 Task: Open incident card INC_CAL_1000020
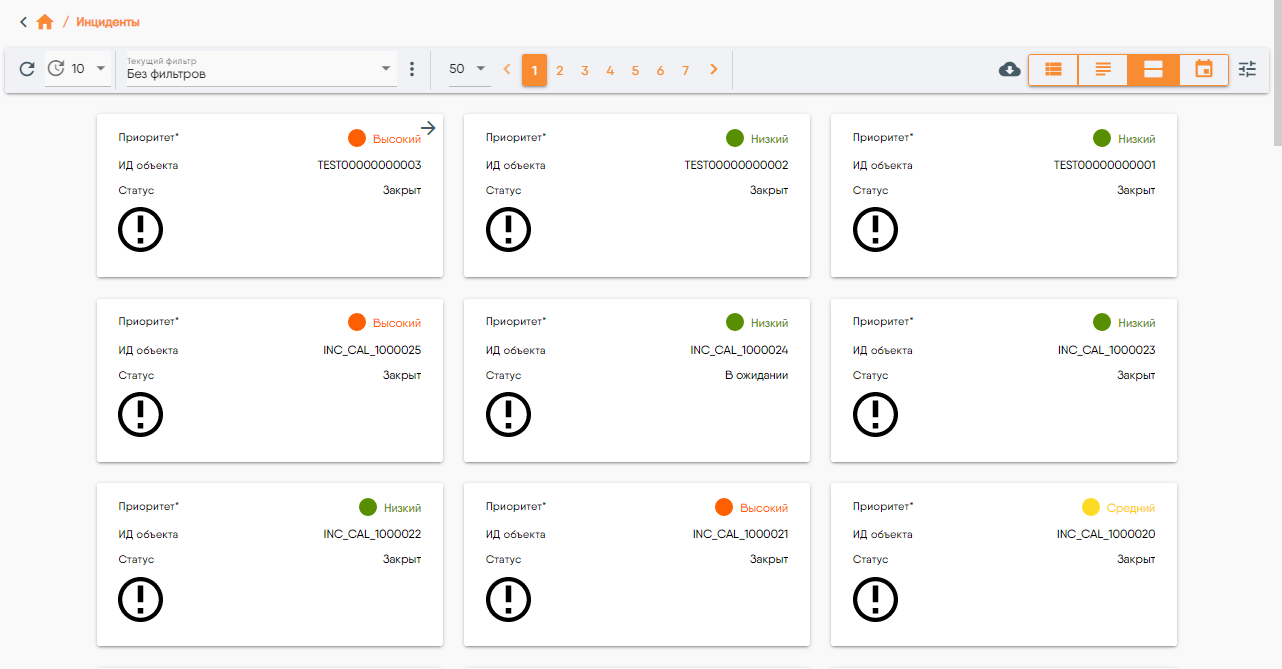point(1003,564)
